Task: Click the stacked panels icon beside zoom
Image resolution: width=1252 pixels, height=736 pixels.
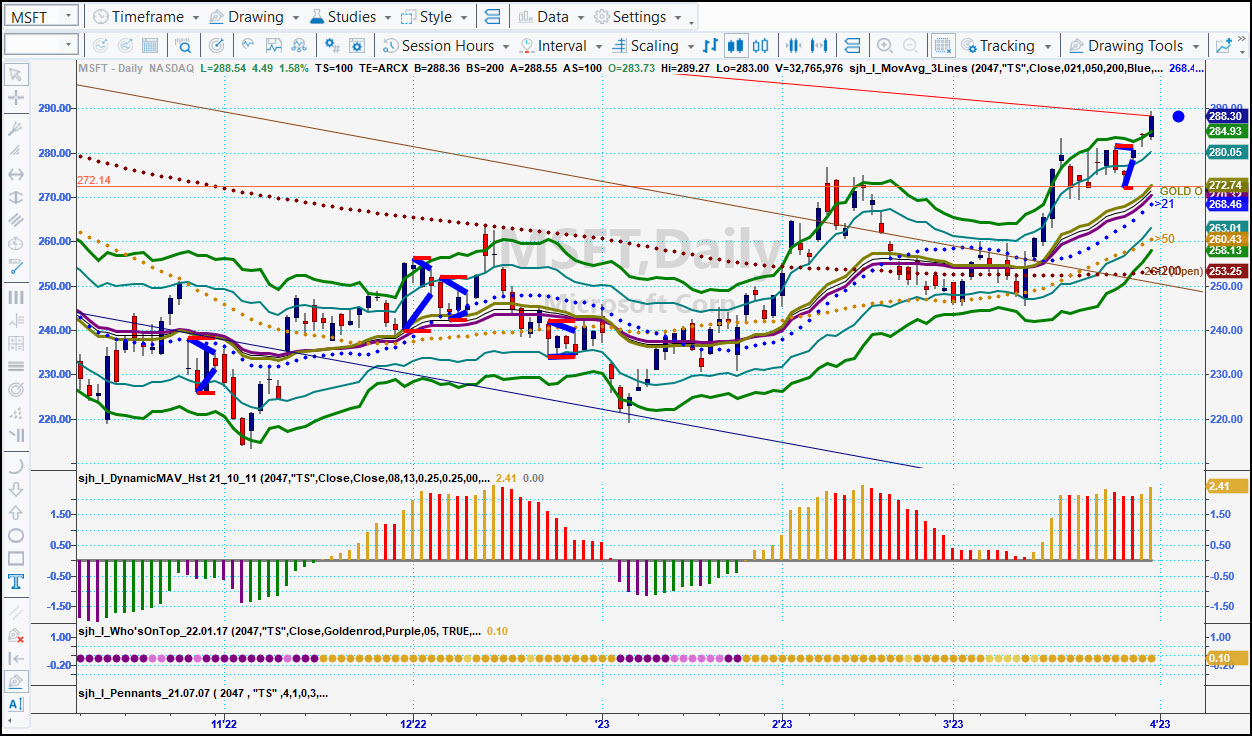Action: pos(852,45)
